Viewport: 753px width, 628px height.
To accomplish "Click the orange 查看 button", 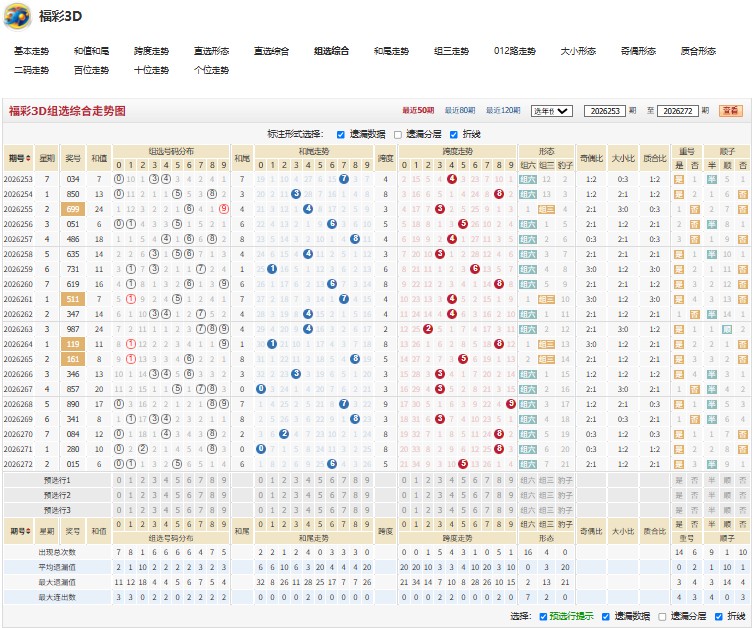I will [730, 111].
